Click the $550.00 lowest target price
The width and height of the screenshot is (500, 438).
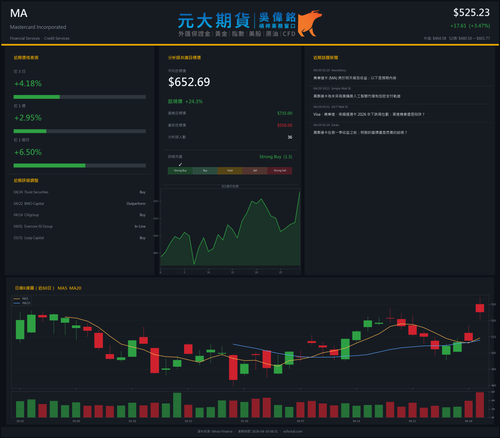[x=285, y=125]
